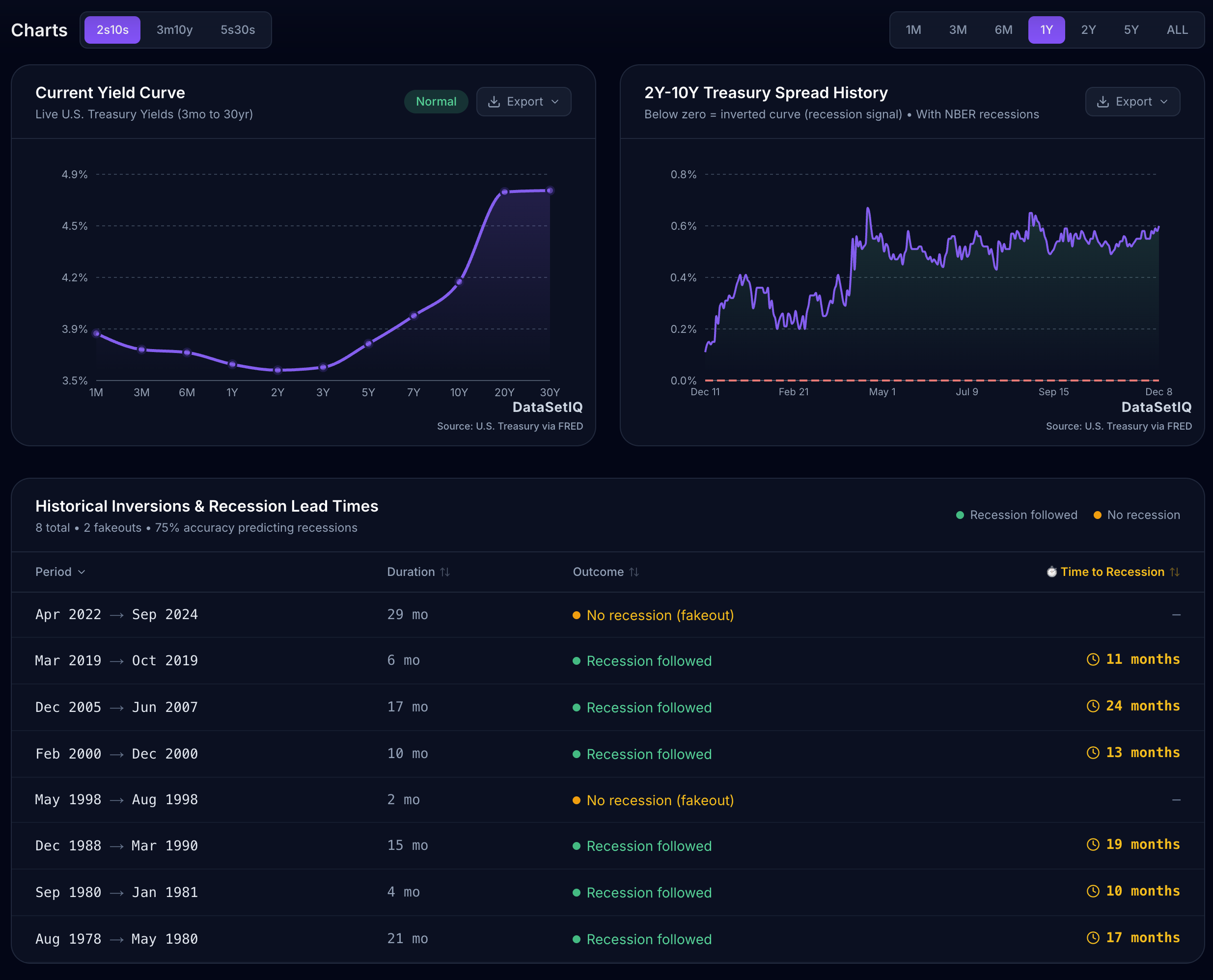Screen dimensions: 1213x980
Task: Click the clock icon next to 11 months
Action: tap(1093, 659)
